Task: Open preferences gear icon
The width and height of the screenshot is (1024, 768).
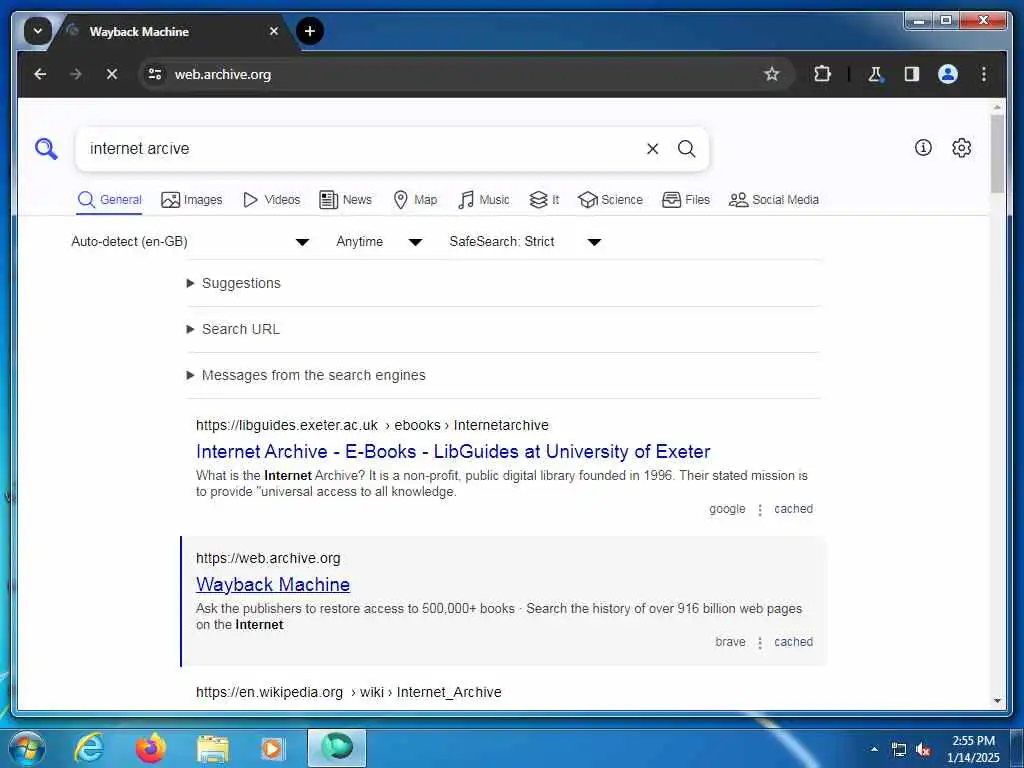Action: click(x=961, y=148)
